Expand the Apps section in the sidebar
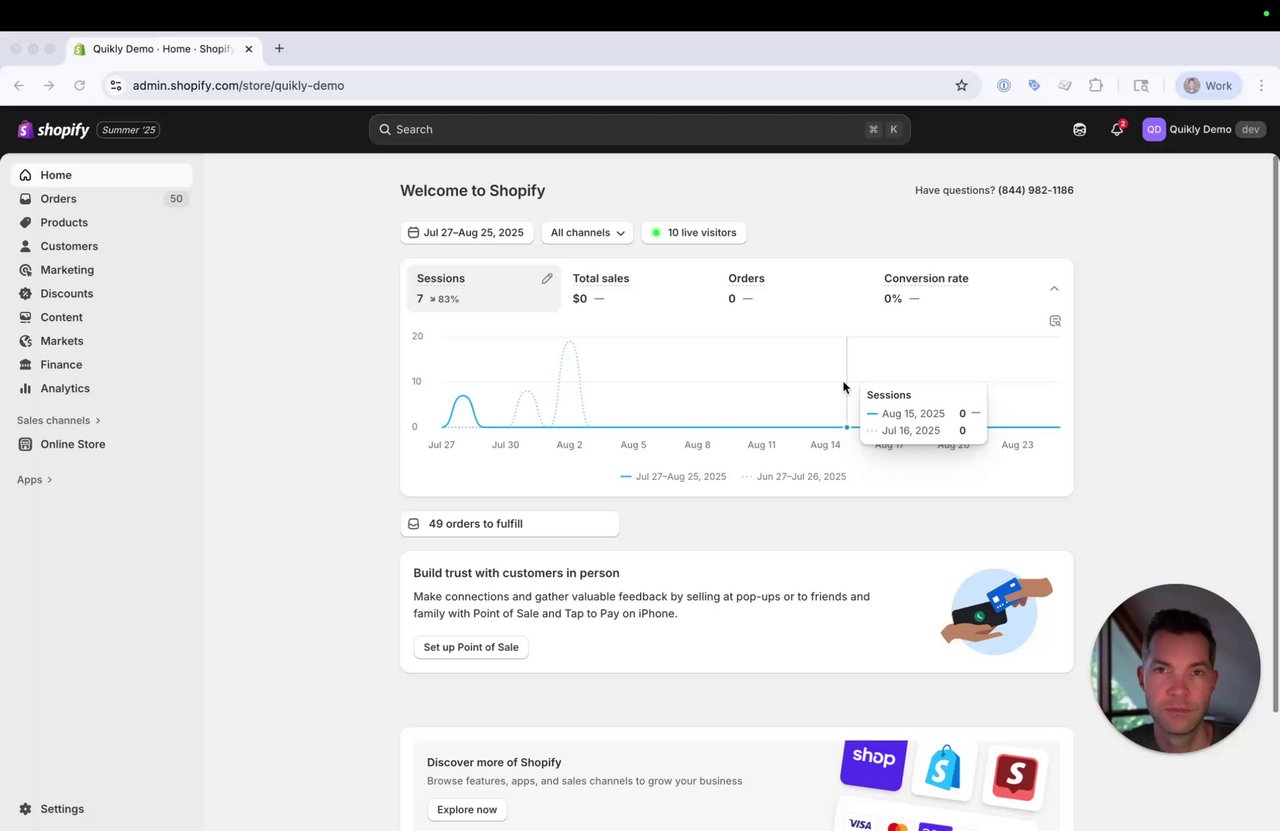Screen dimensions: 1280x831 [35, 480]
